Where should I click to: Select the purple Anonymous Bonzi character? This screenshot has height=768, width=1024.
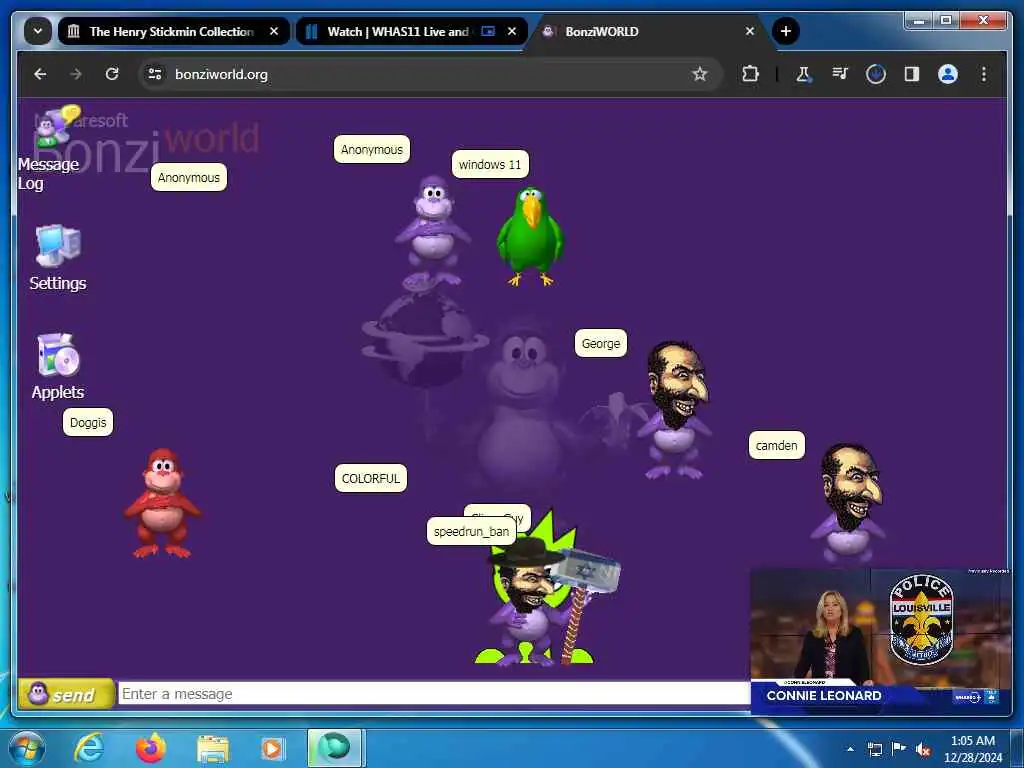[432, 231]
